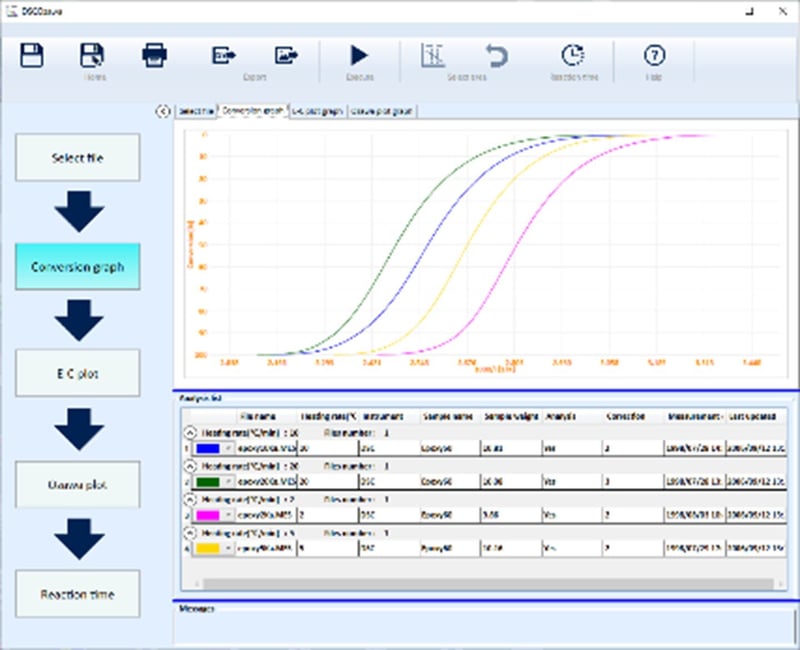This screenshot has height=650, width=800.
Task: Click the yellow color swatch
Action: [210, 548]
